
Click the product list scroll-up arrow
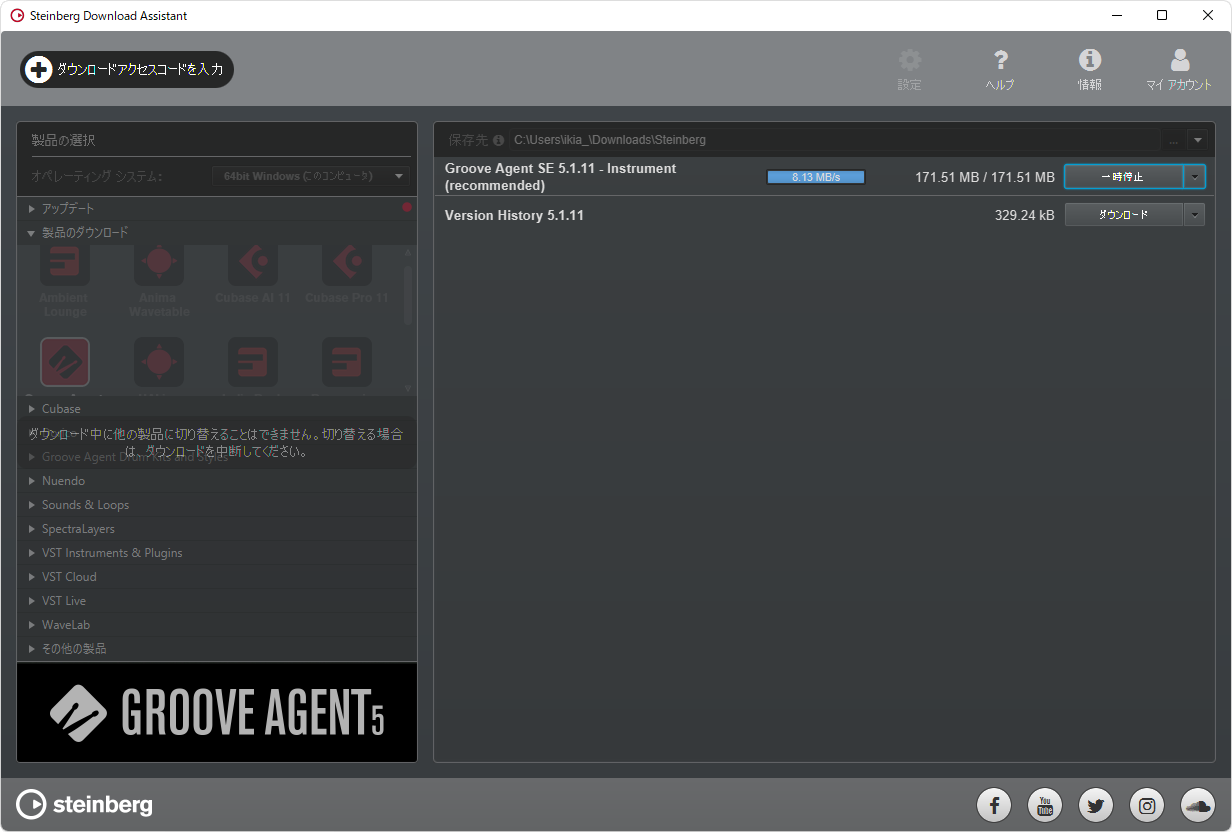tap(407, 251)
